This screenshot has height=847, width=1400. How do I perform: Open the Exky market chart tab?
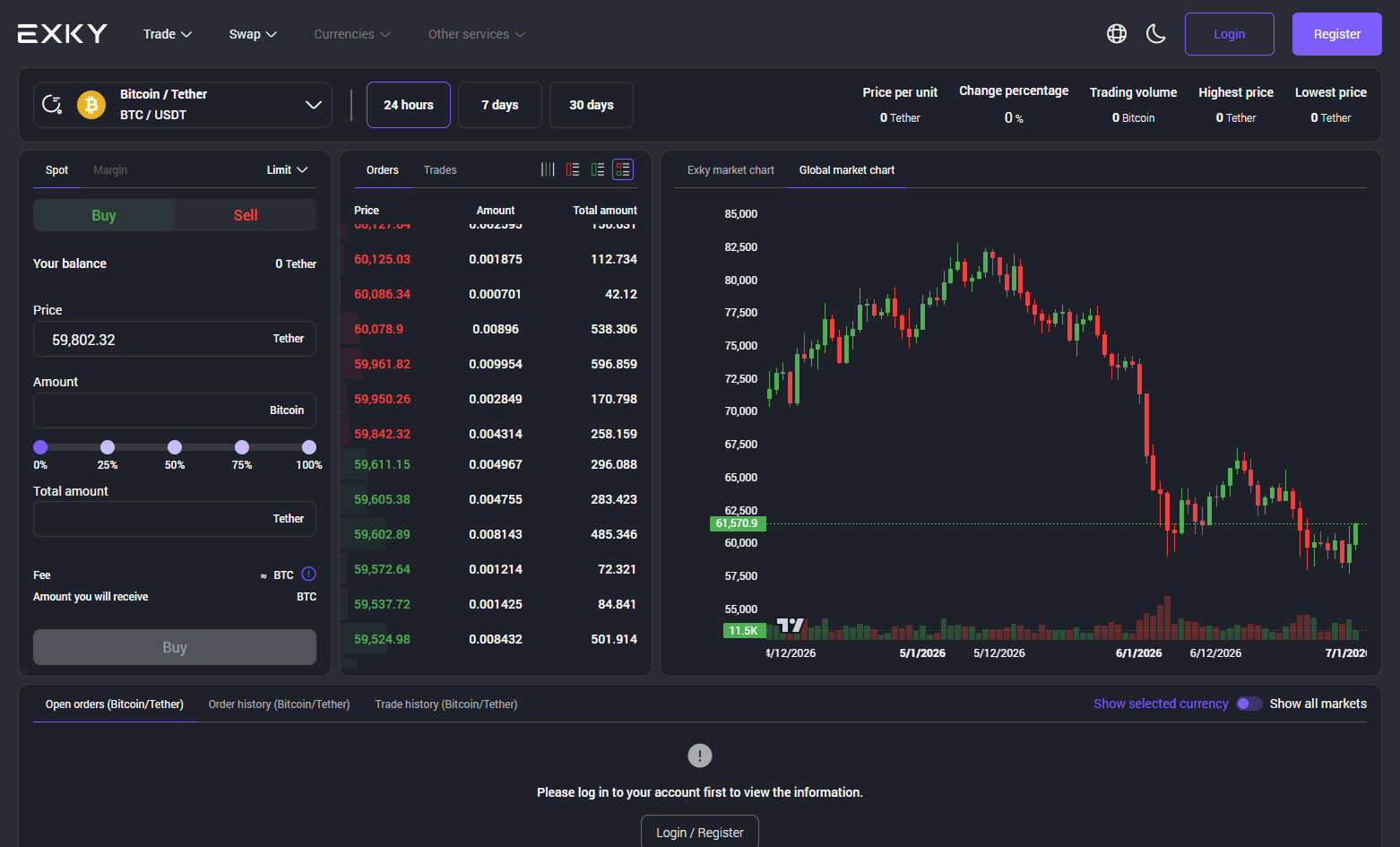click(730, 170)
